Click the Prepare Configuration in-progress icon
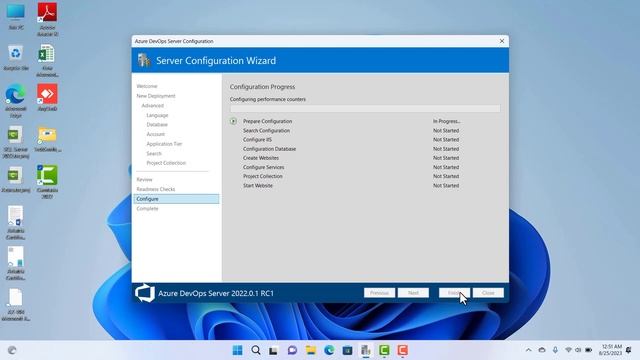Viewport: 640px width, 360px height. pyautogui.click(x=233, y=121)
